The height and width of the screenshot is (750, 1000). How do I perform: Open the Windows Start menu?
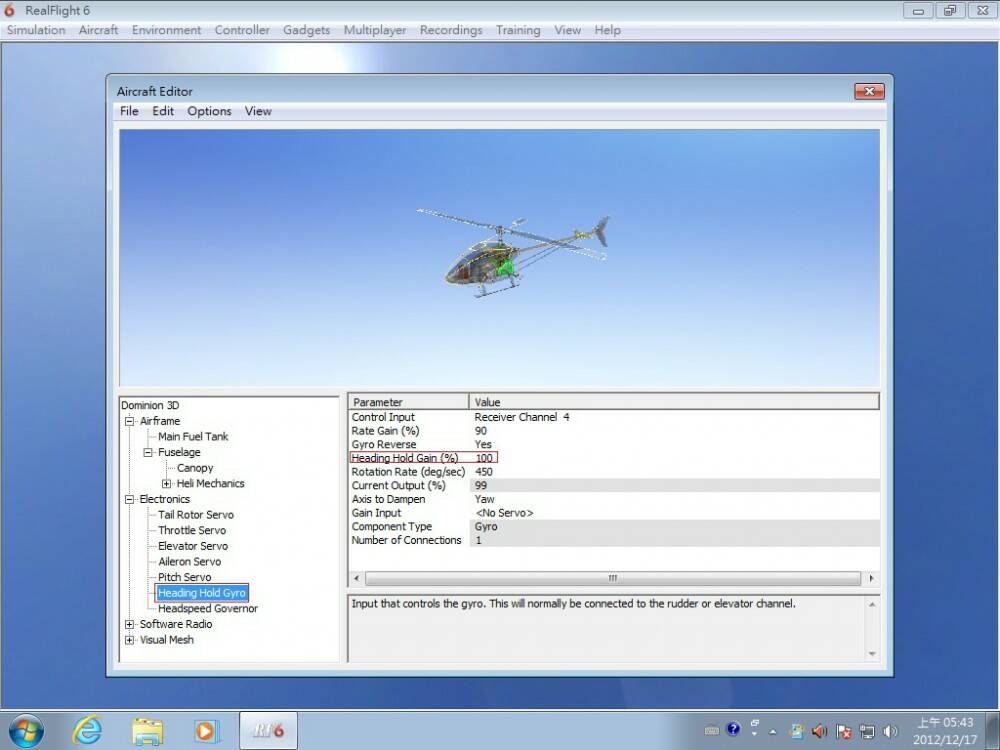point(26,731)
